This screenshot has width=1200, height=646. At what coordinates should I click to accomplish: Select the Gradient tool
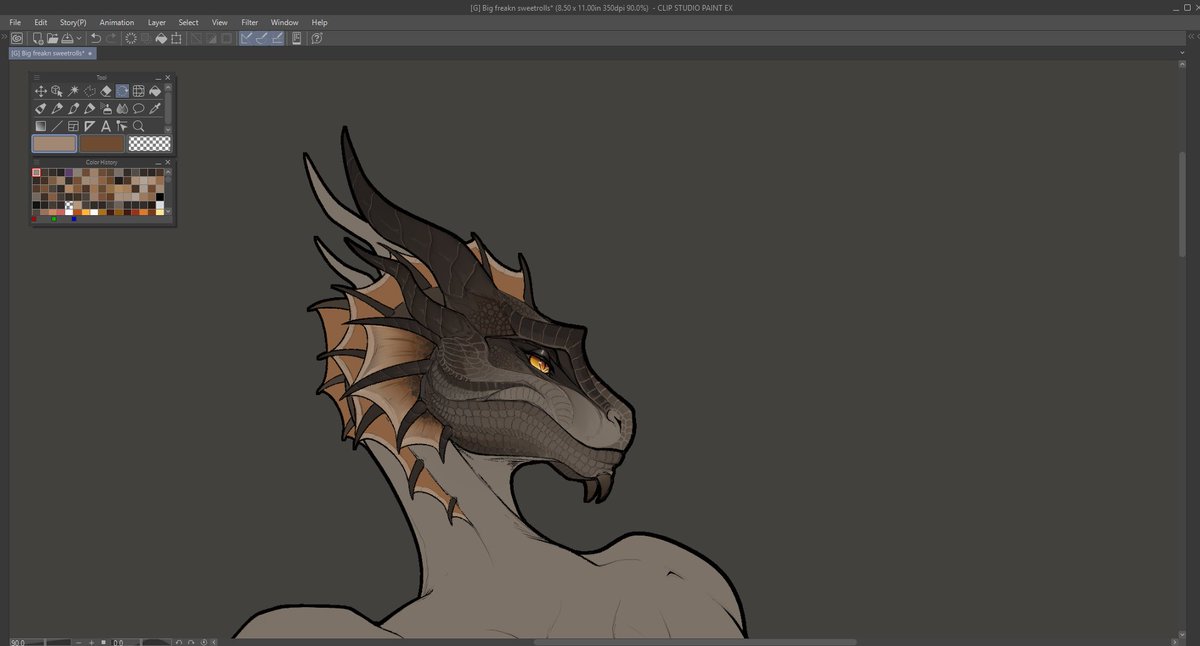41,125
